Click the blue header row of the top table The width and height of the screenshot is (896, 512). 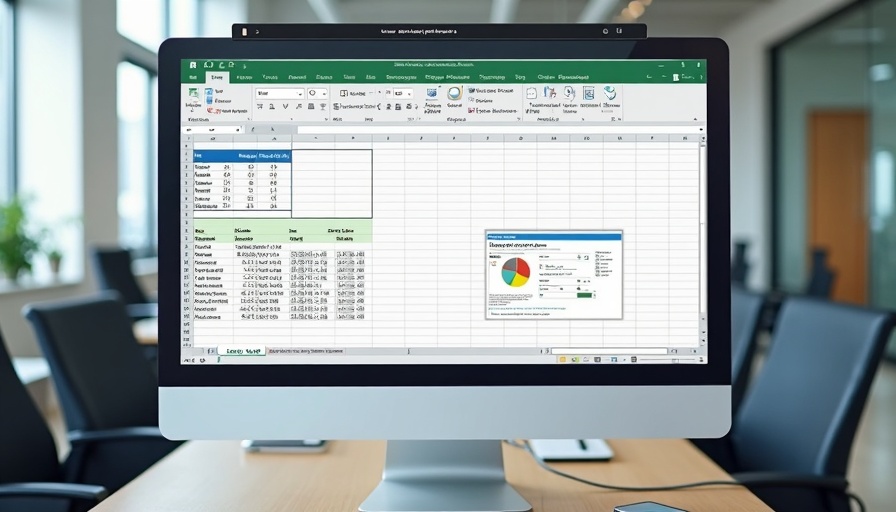[242, 156]
